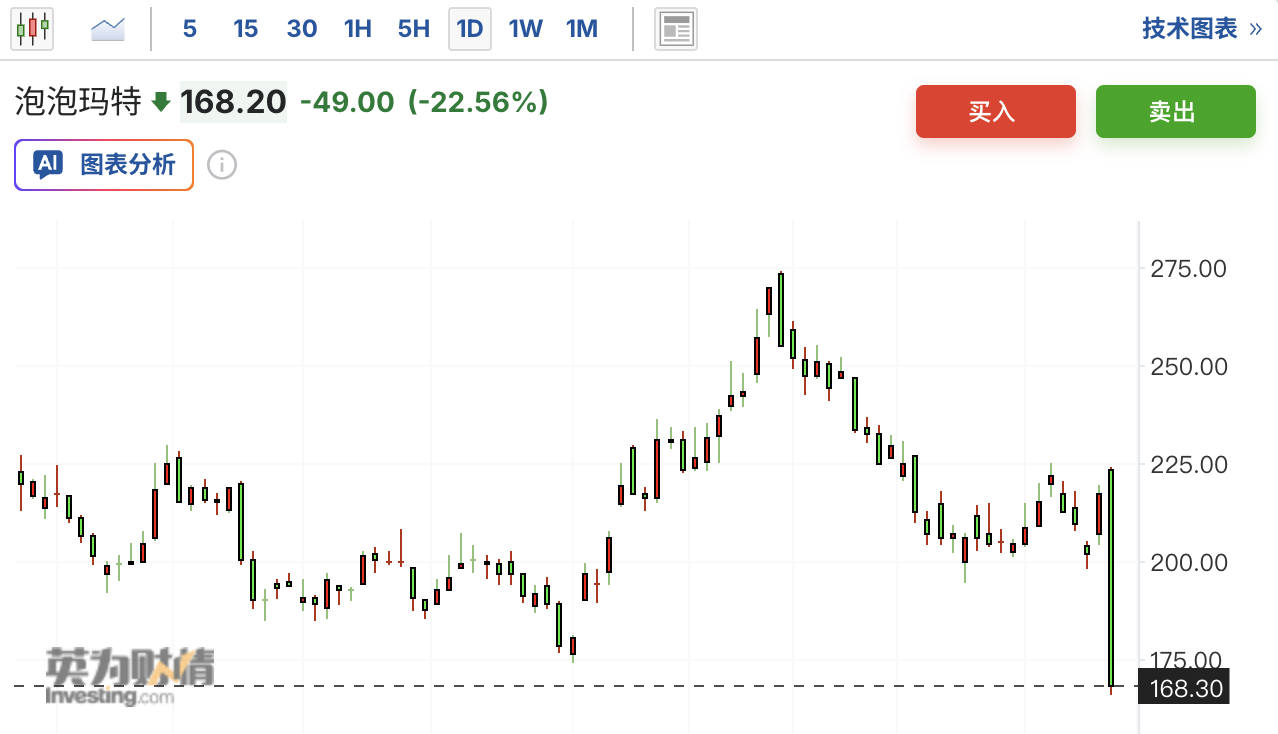The width and height of the screenshot is (1278, 734).
Task: Choose the 5H interval option
Action: [414, 29]
